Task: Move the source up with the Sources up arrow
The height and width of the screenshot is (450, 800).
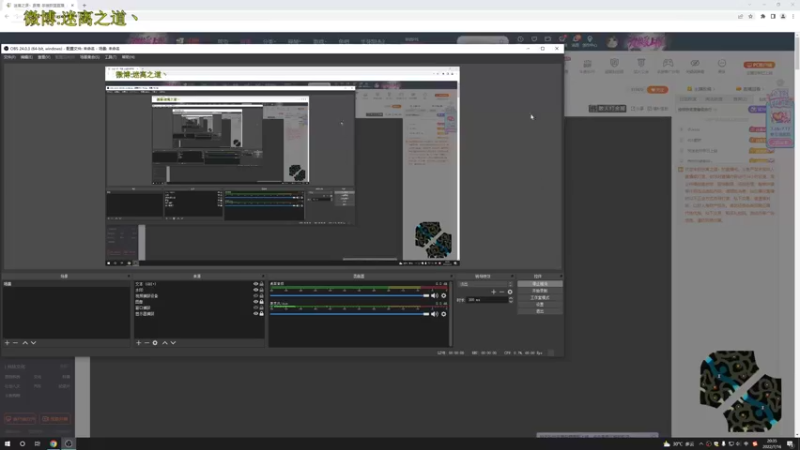Action: [x=165, y=343]
